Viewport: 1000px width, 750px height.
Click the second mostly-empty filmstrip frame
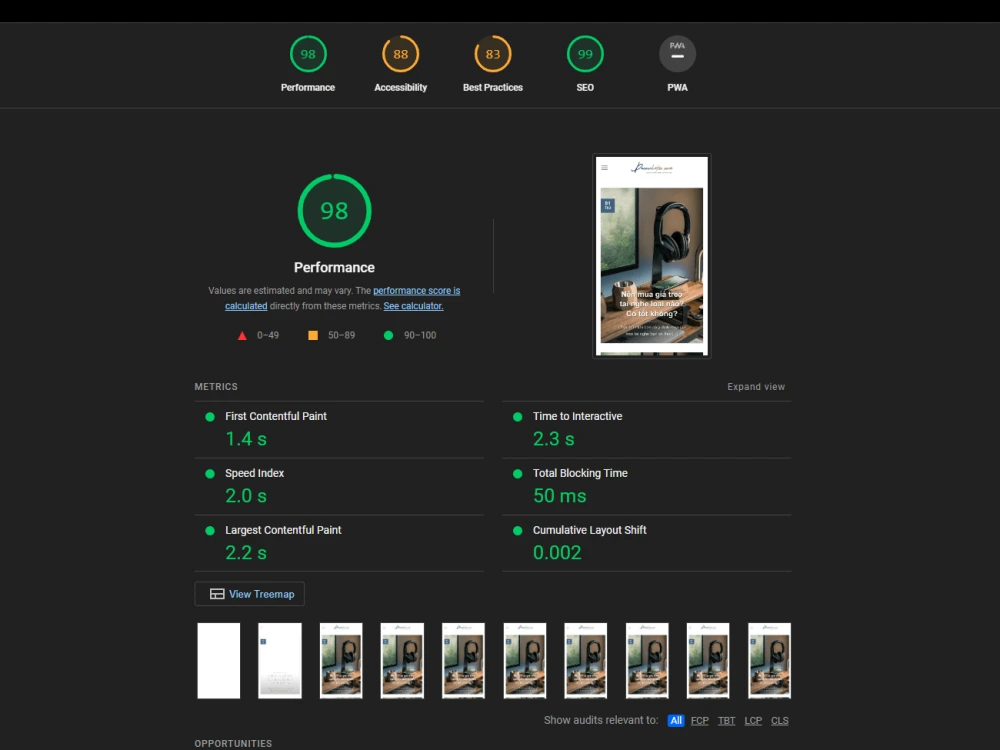click(280, 661)
